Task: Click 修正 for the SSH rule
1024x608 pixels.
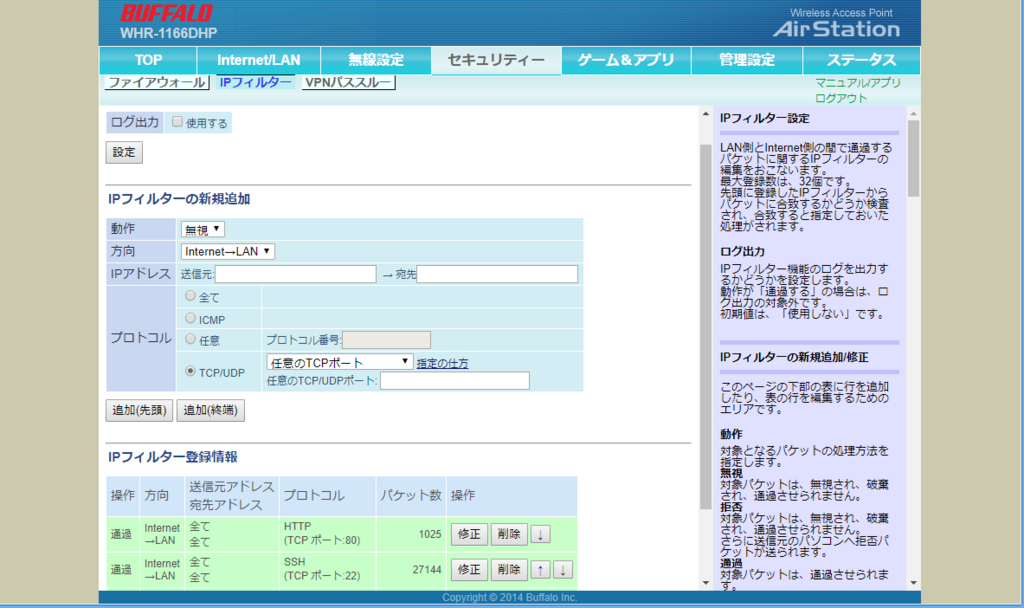Action: pyautogui.click(x=469, y=569)
